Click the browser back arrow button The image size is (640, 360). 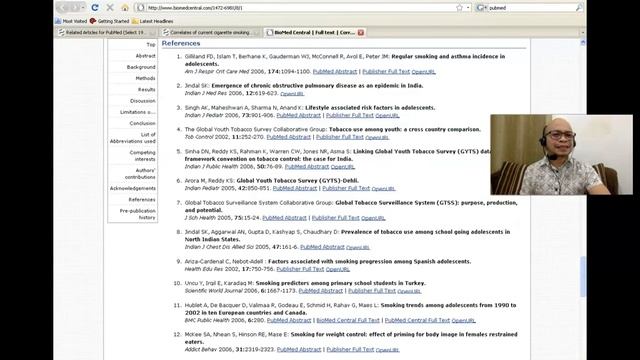click(x=63, y=7)
